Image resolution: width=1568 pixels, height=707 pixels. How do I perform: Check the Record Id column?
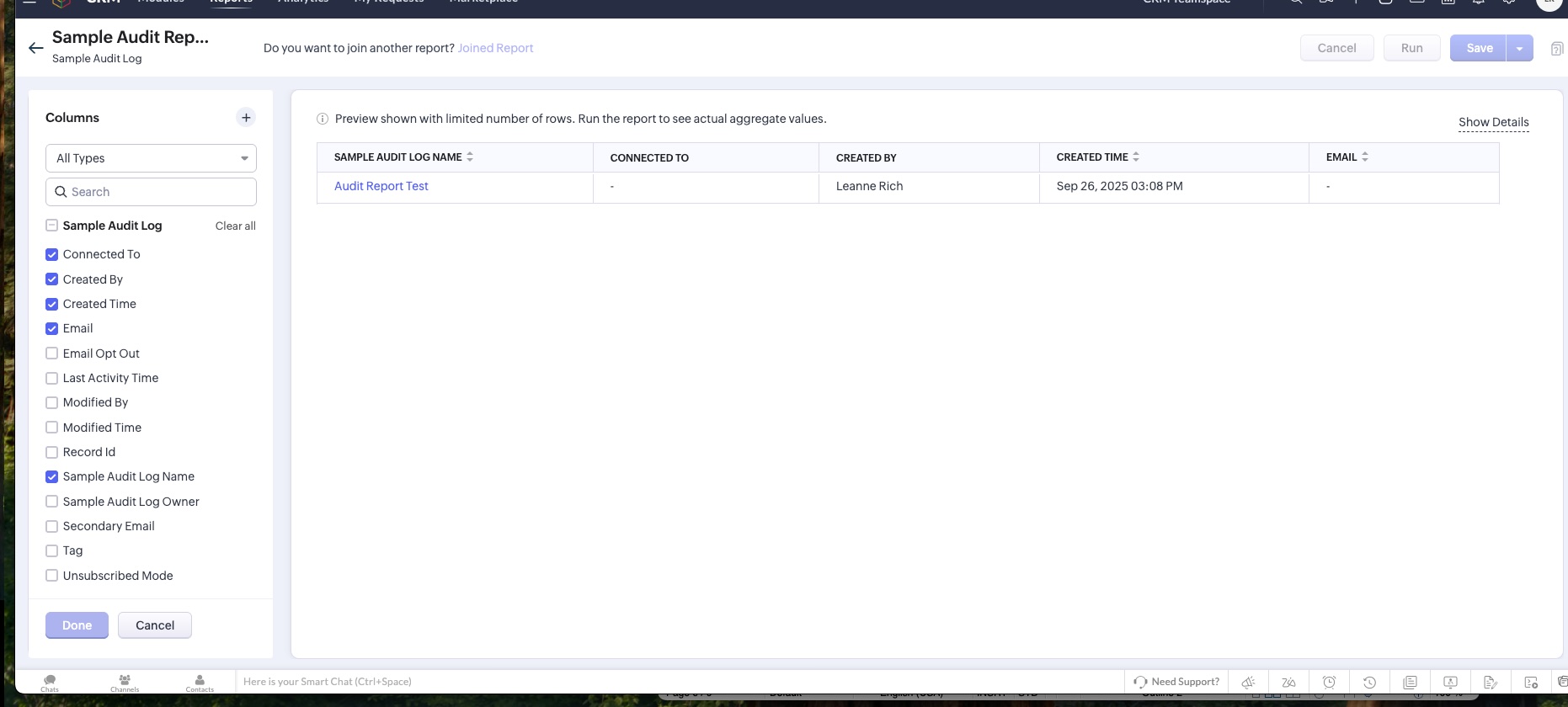[51, 452]
